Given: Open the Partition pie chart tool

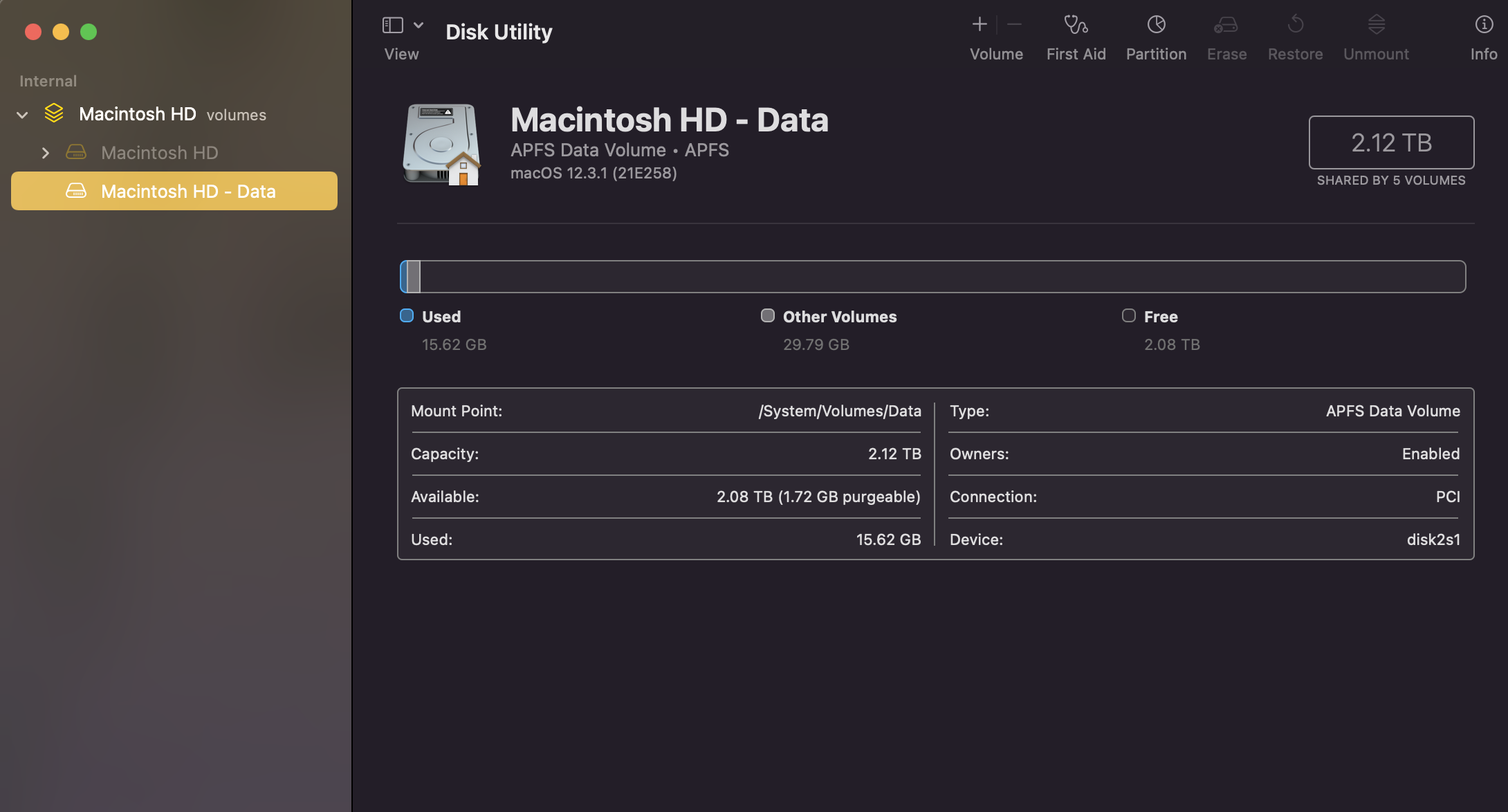Looking at the screenshot, I should [x=1156, y=25].
